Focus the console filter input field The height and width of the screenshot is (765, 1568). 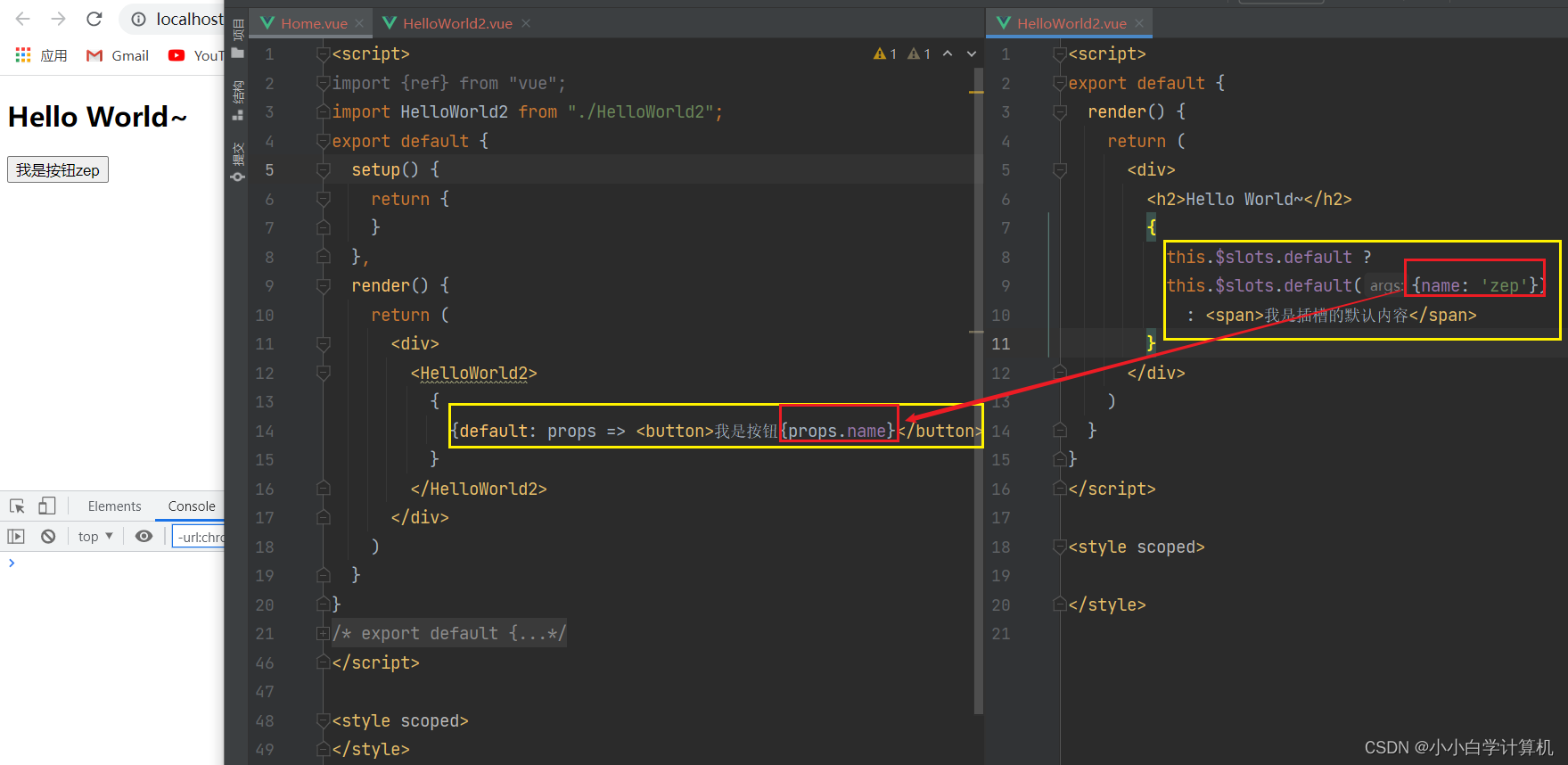199,537
